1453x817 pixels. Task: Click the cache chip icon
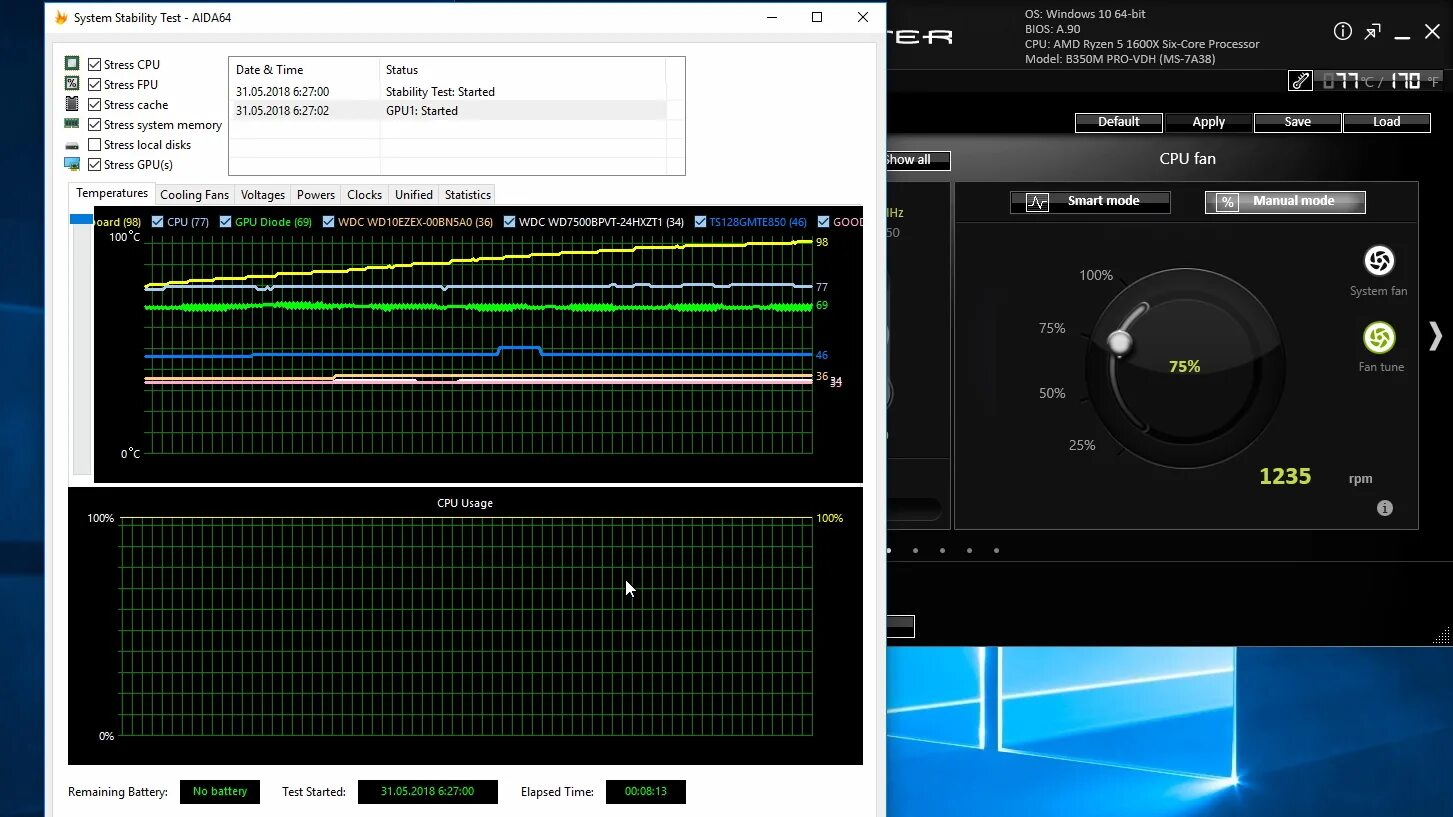pos(72,104)
